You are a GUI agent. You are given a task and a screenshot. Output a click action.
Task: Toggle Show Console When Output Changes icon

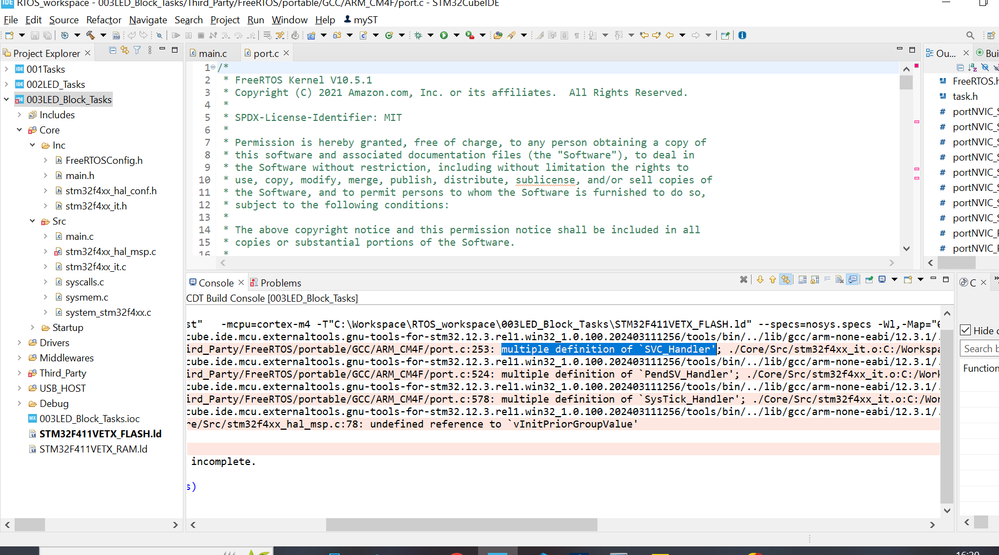coord(852,280)
